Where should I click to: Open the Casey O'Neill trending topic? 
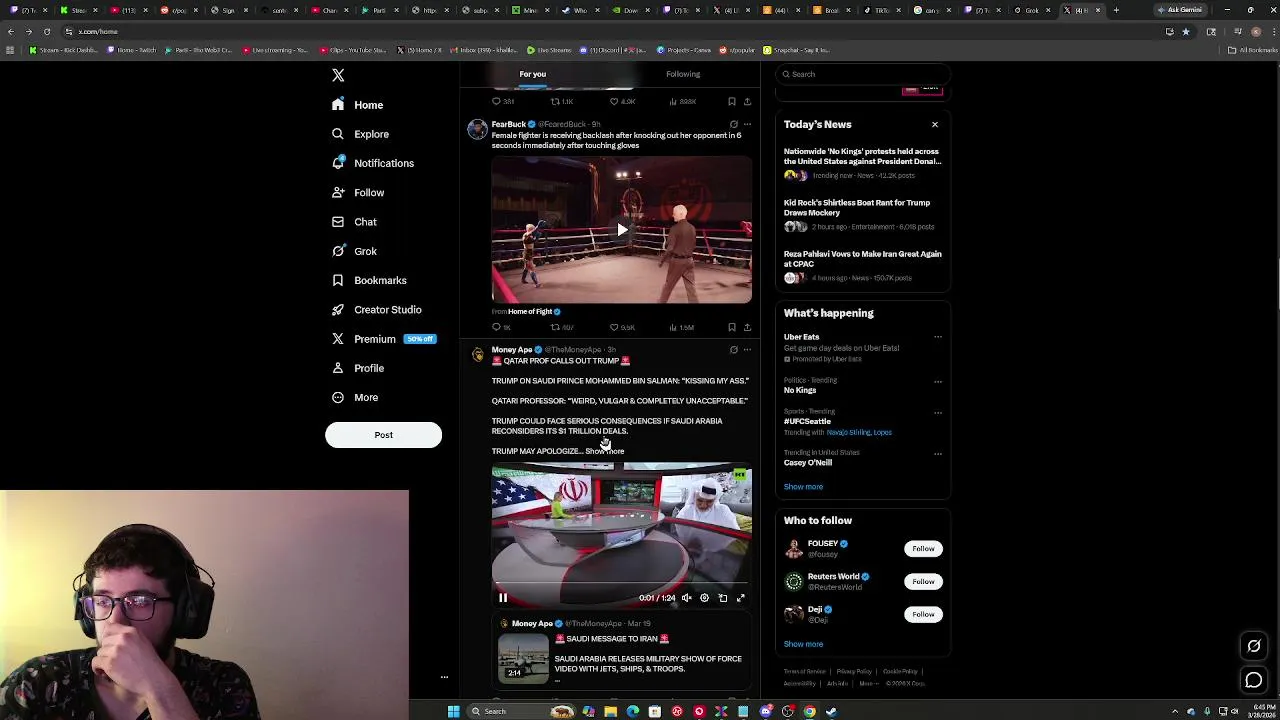(808, 463)
